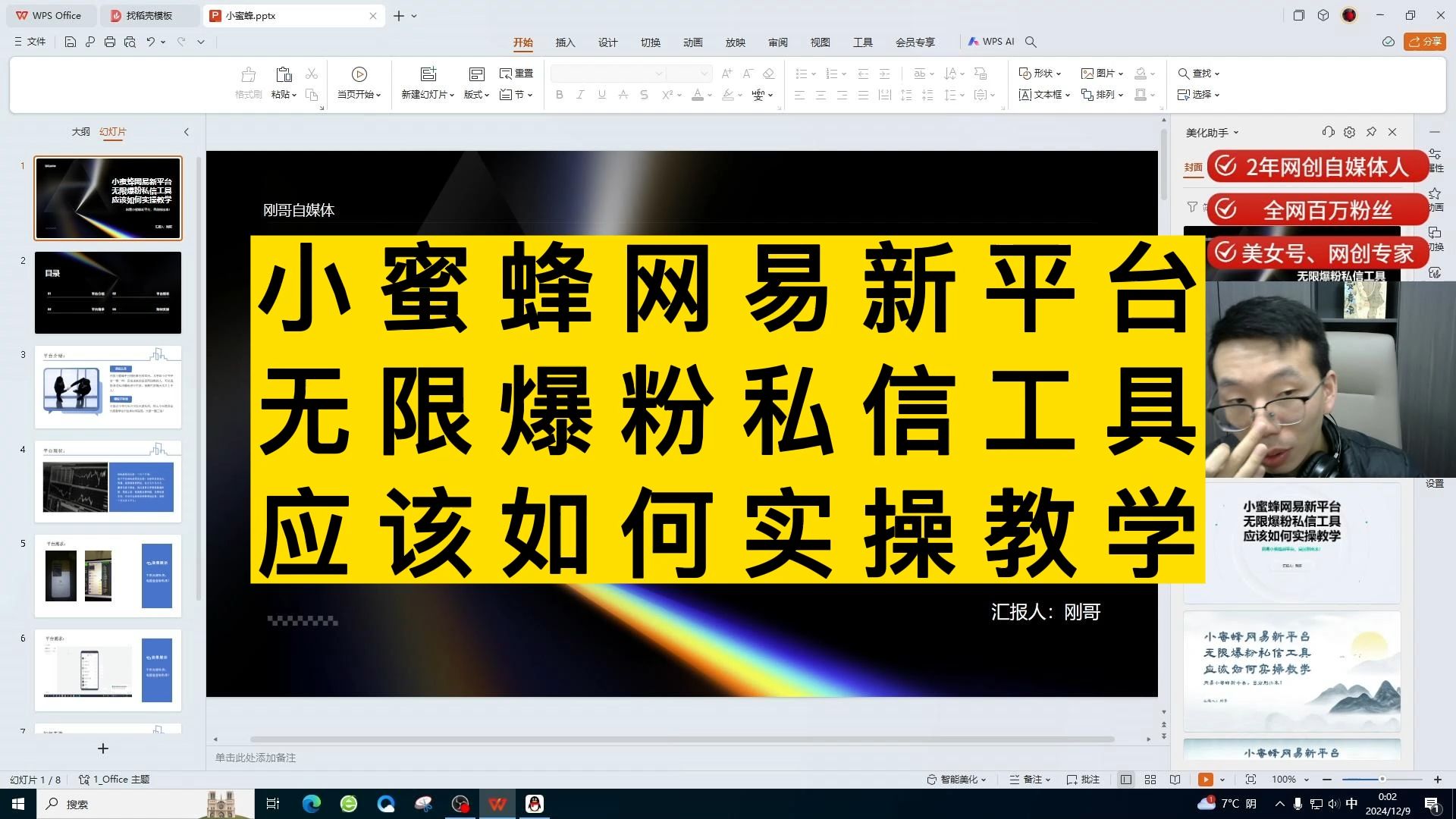Open the 节 section dropdown
This screenshot has height=819, width=1456.
[516, 95]
